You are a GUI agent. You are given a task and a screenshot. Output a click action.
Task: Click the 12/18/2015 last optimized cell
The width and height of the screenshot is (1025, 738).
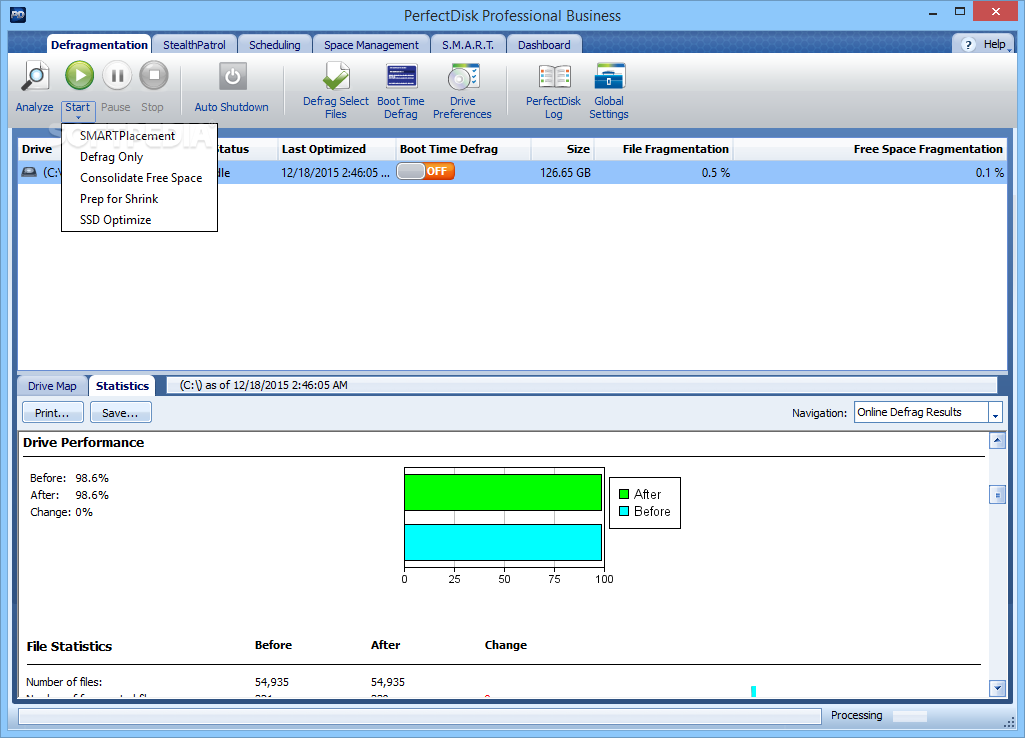pyautogui.click(x=335, y=173)
